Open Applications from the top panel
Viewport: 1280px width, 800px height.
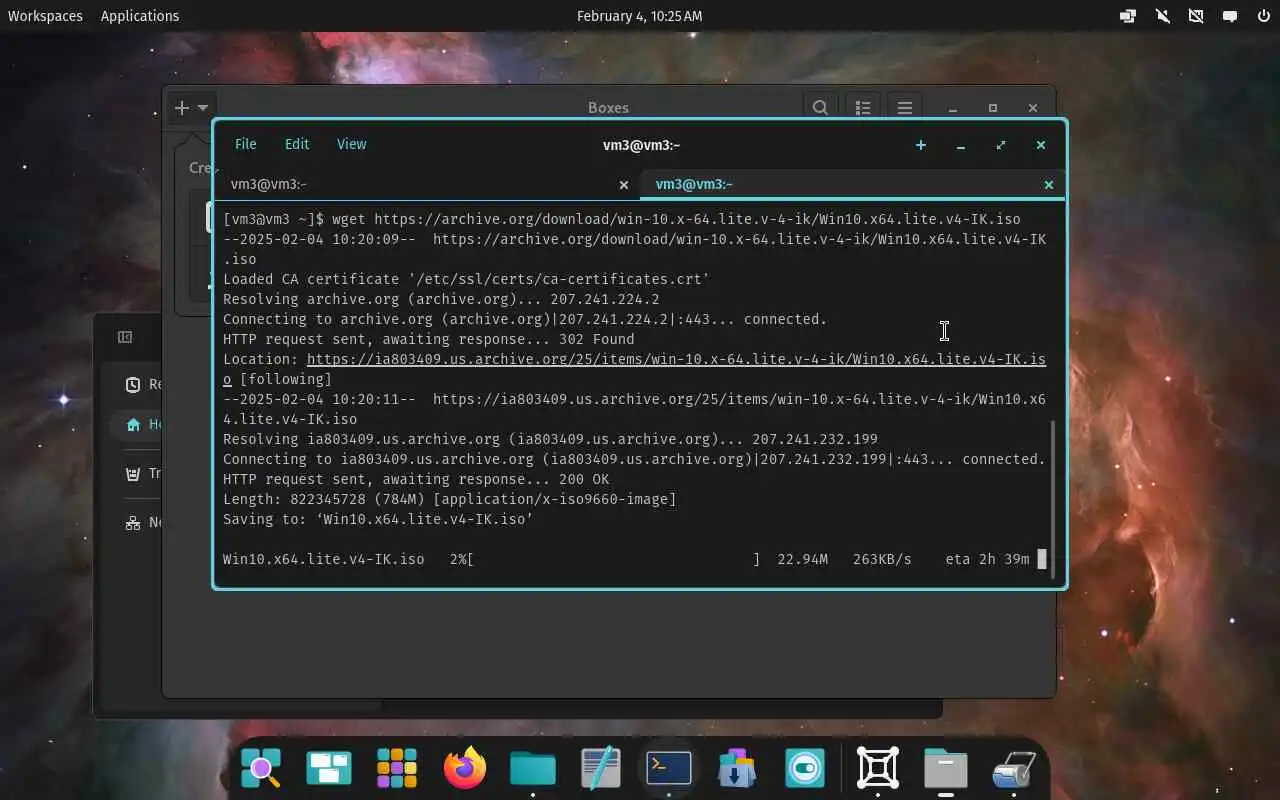[140, 16]
